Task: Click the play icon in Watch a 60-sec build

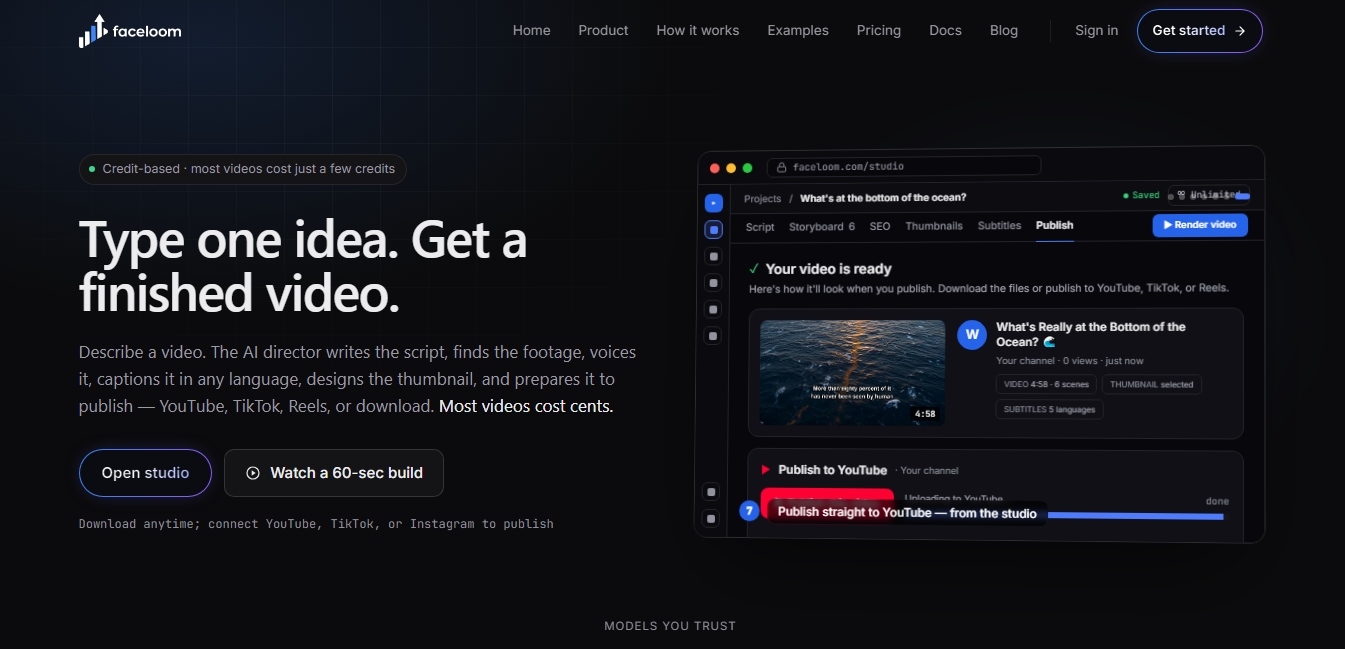Action: (253, 473)
